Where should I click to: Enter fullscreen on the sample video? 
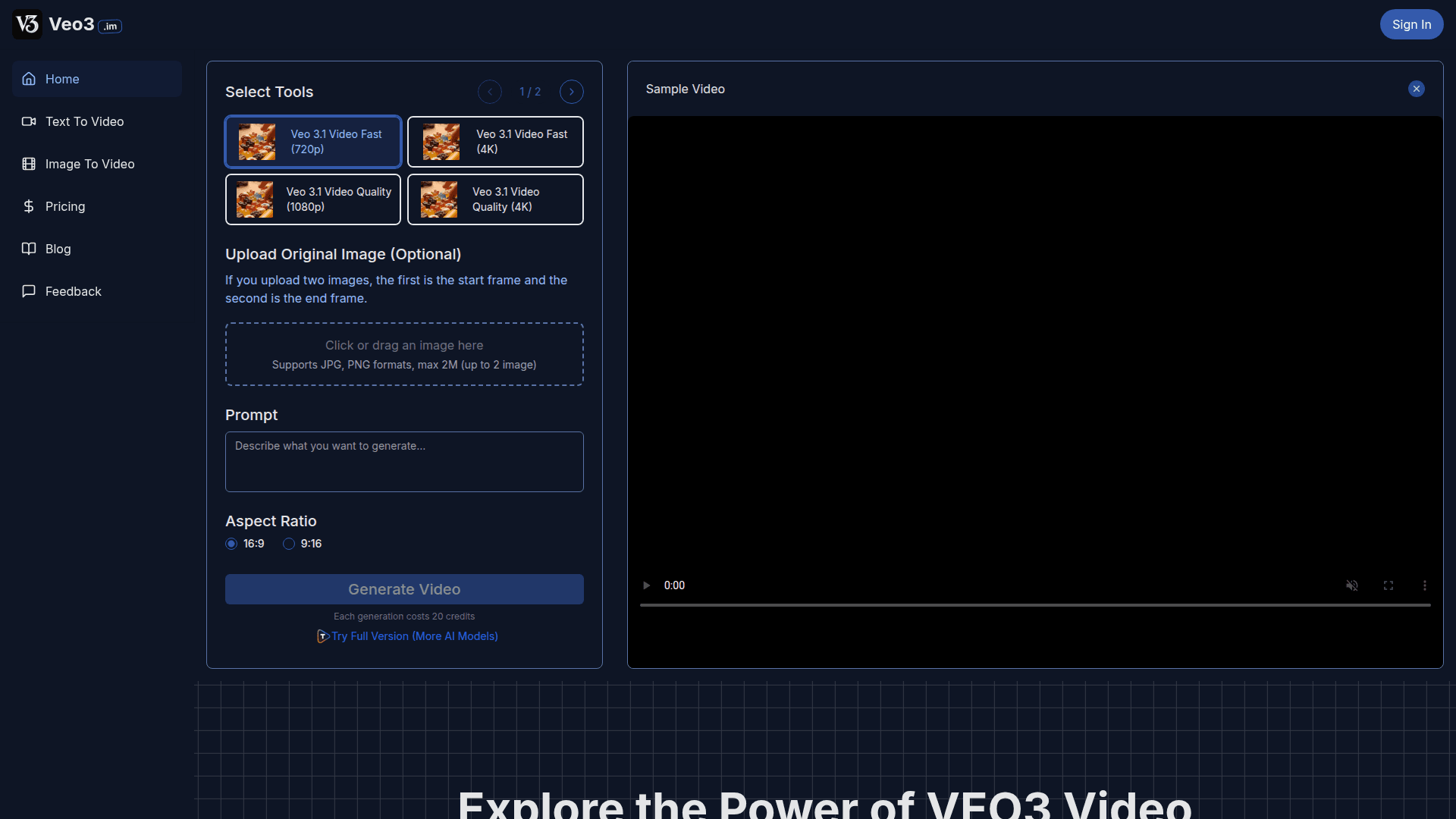(x=1389, y=585)
